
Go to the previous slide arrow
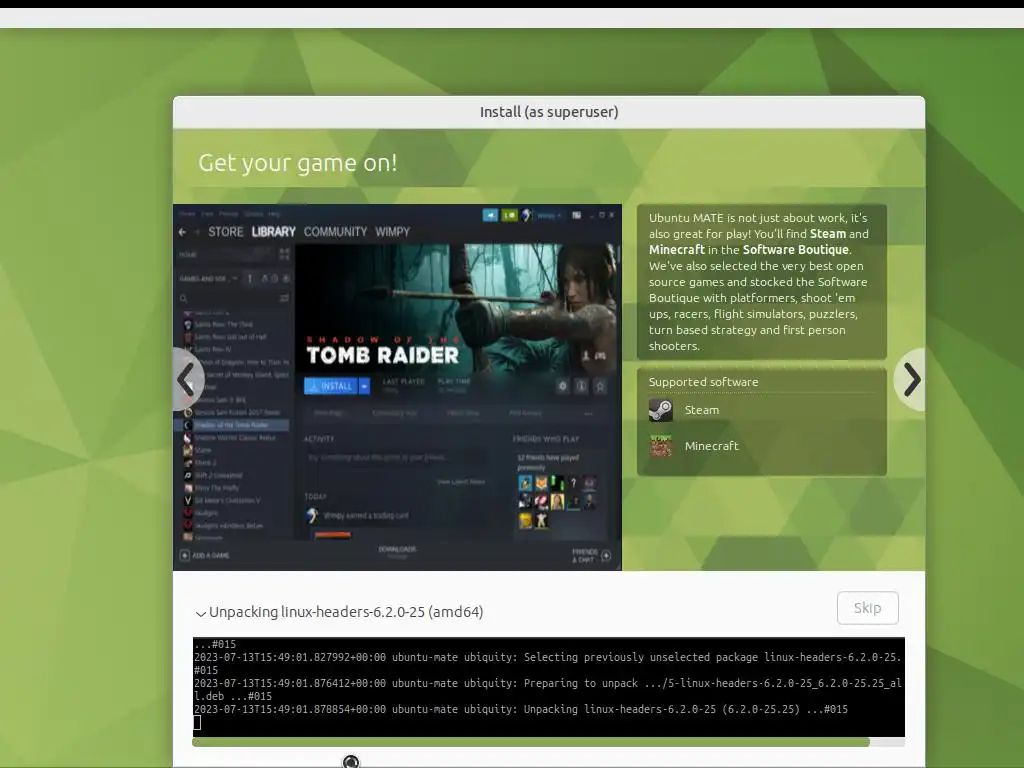[187, 379]
